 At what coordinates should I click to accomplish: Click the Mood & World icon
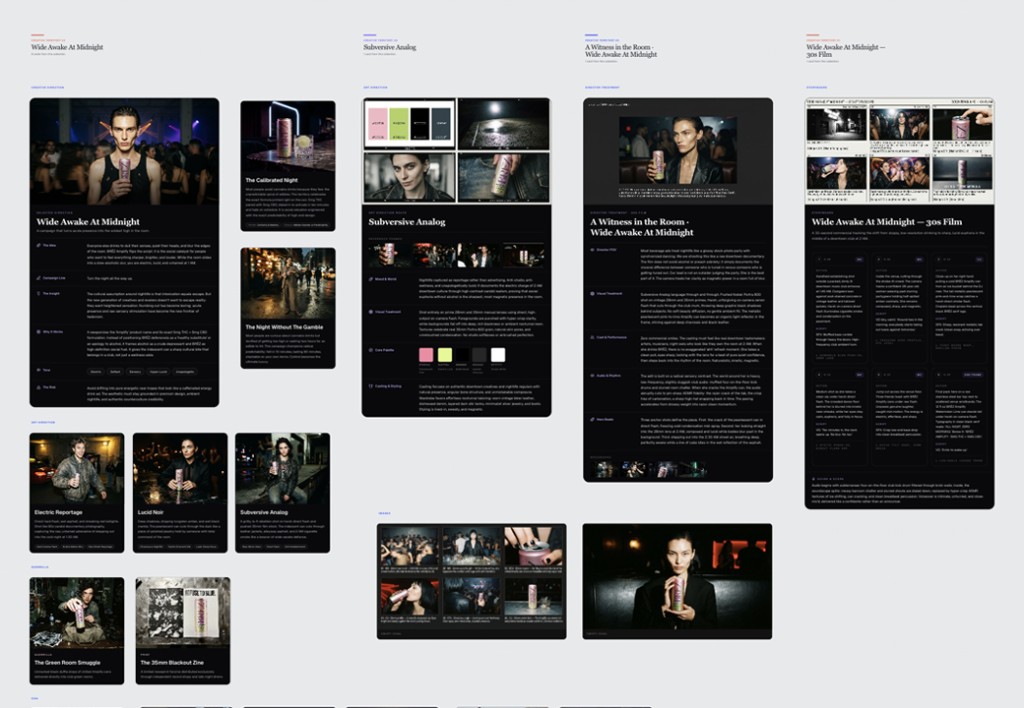(x=371, y=279)
